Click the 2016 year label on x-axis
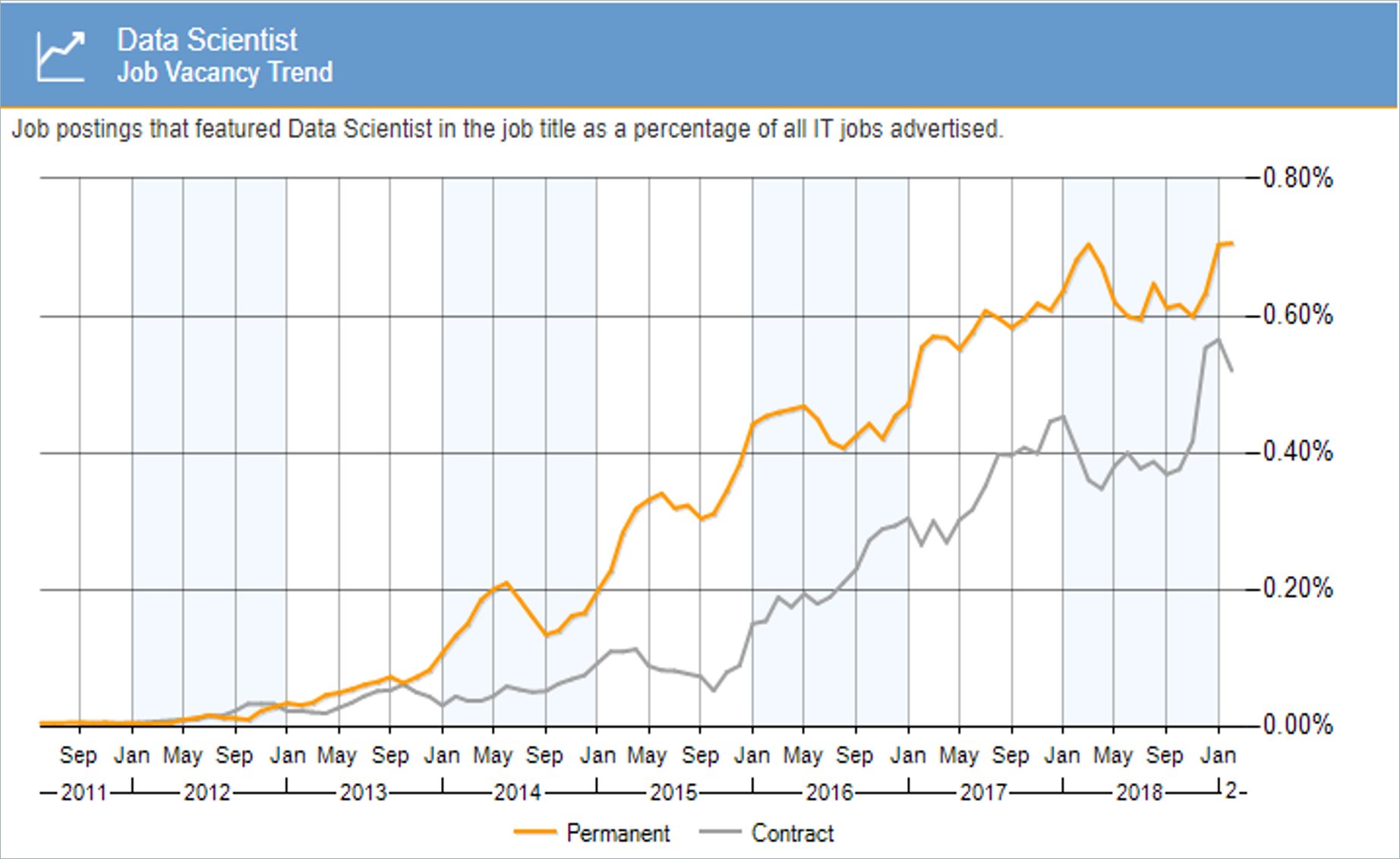Screen dimensions: 1400x859 click(x=829, y=793)
